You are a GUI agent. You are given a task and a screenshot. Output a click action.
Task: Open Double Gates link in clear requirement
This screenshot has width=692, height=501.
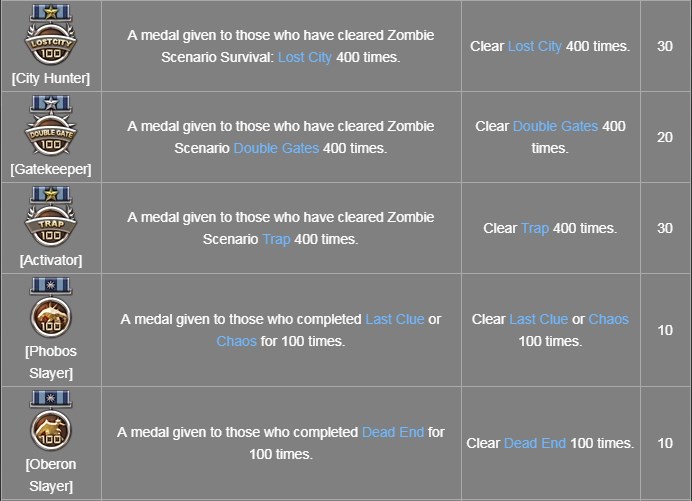555,126
